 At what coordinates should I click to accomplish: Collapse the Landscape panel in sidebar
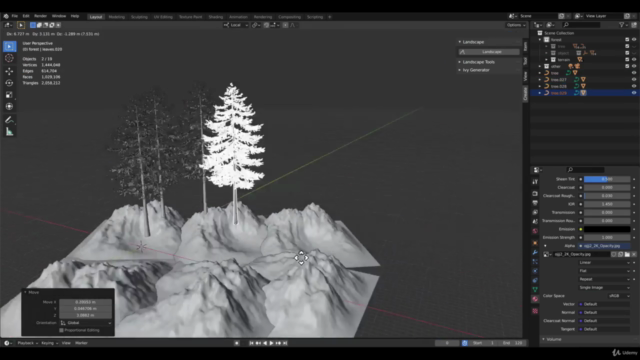pos(460,42)
